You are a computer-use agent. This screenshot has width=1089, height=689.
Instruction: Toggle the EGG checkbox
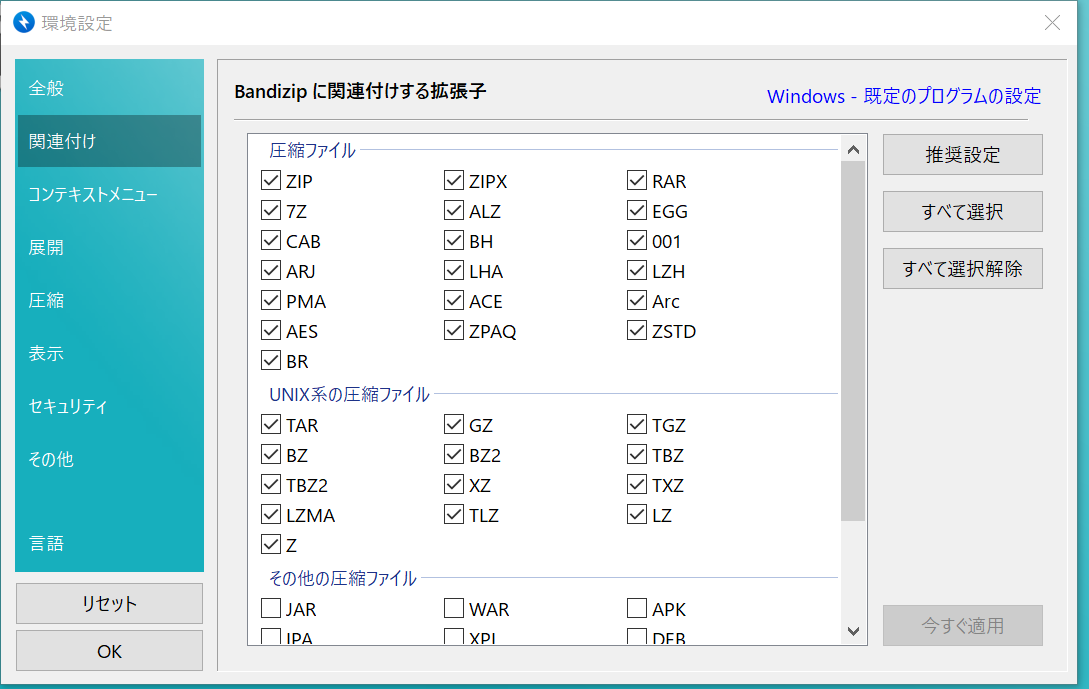(637, 210)
